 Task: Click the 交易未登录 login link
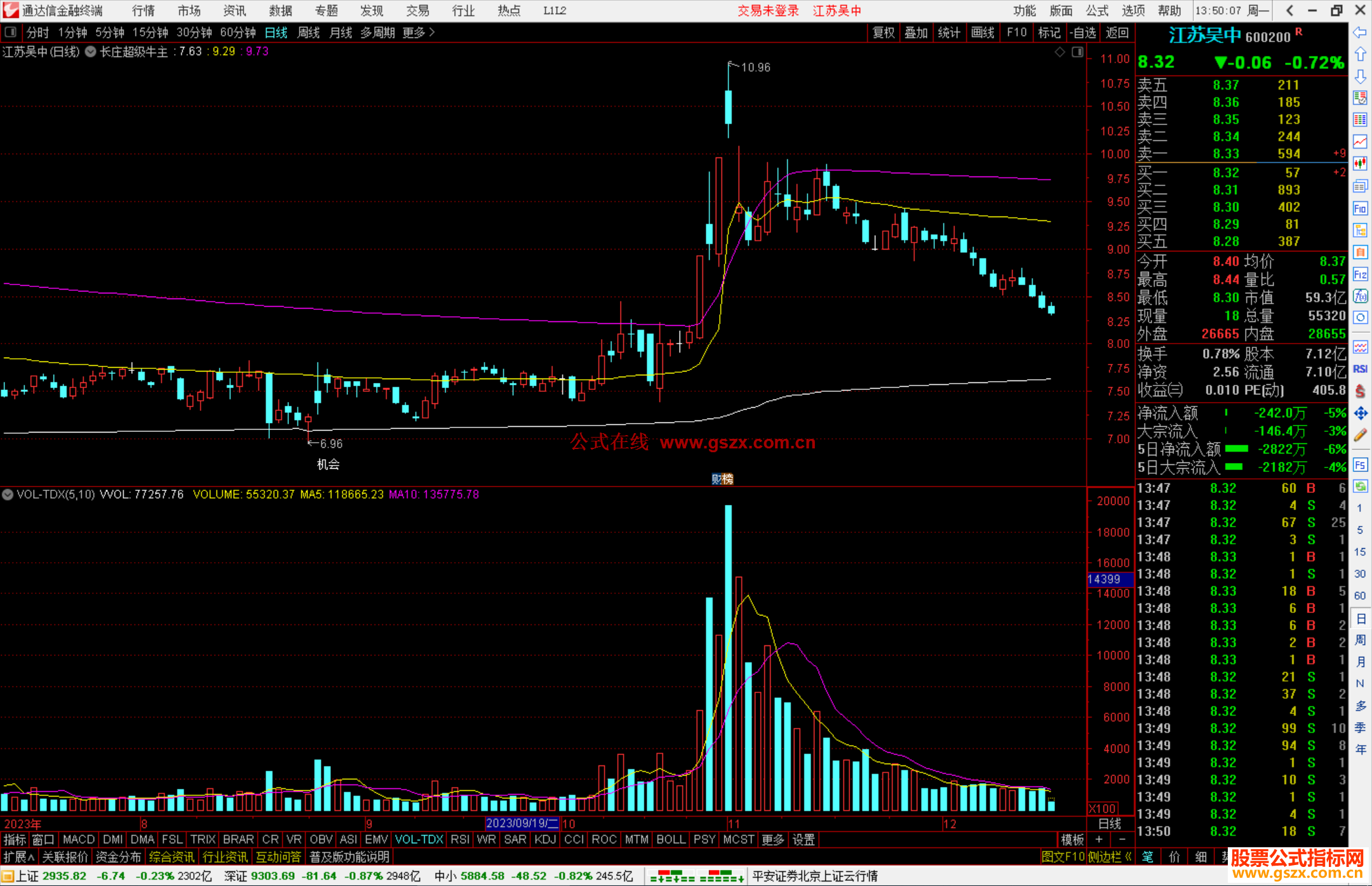[x=768, y=11]
